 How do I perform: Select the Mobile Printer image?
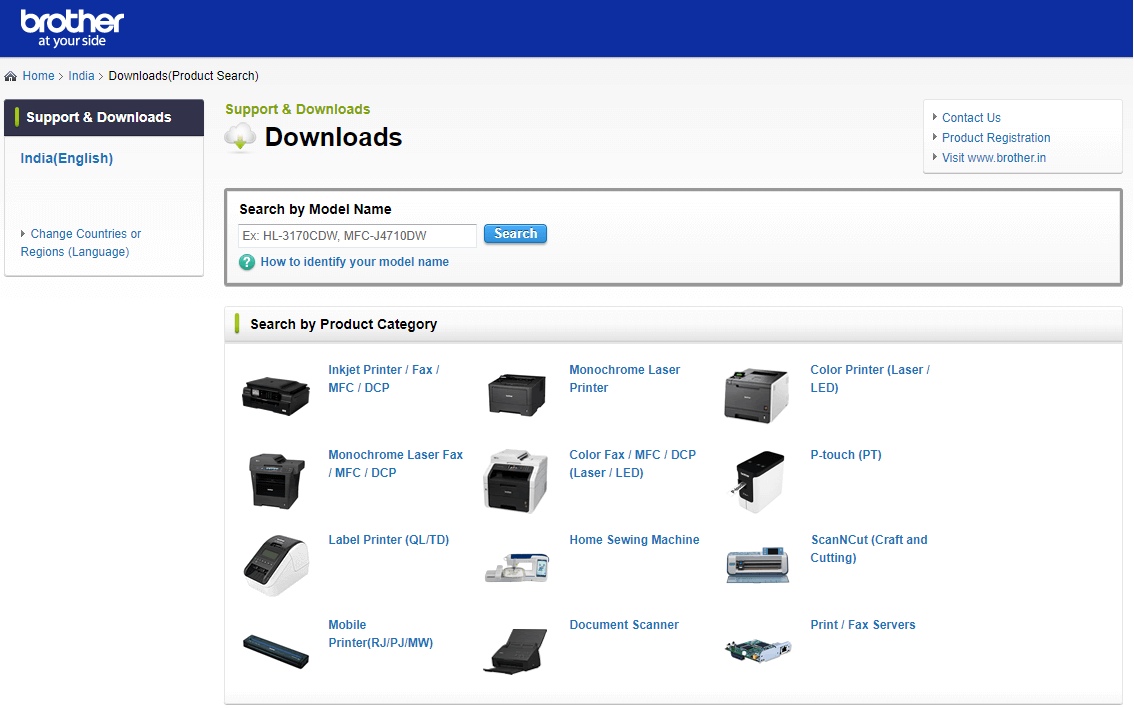click(276, 652)
